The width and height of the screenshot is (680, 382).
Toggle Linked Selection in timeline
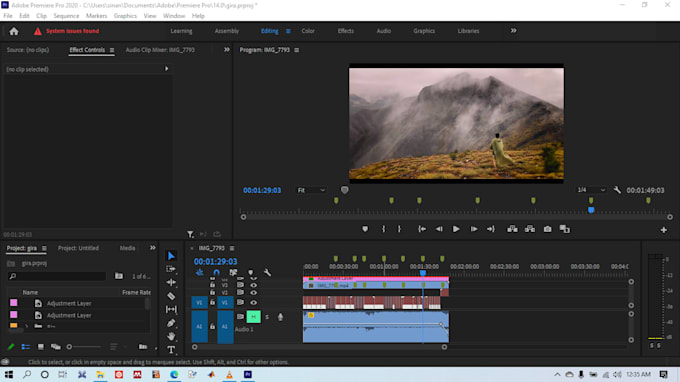(x=233, y=273)
